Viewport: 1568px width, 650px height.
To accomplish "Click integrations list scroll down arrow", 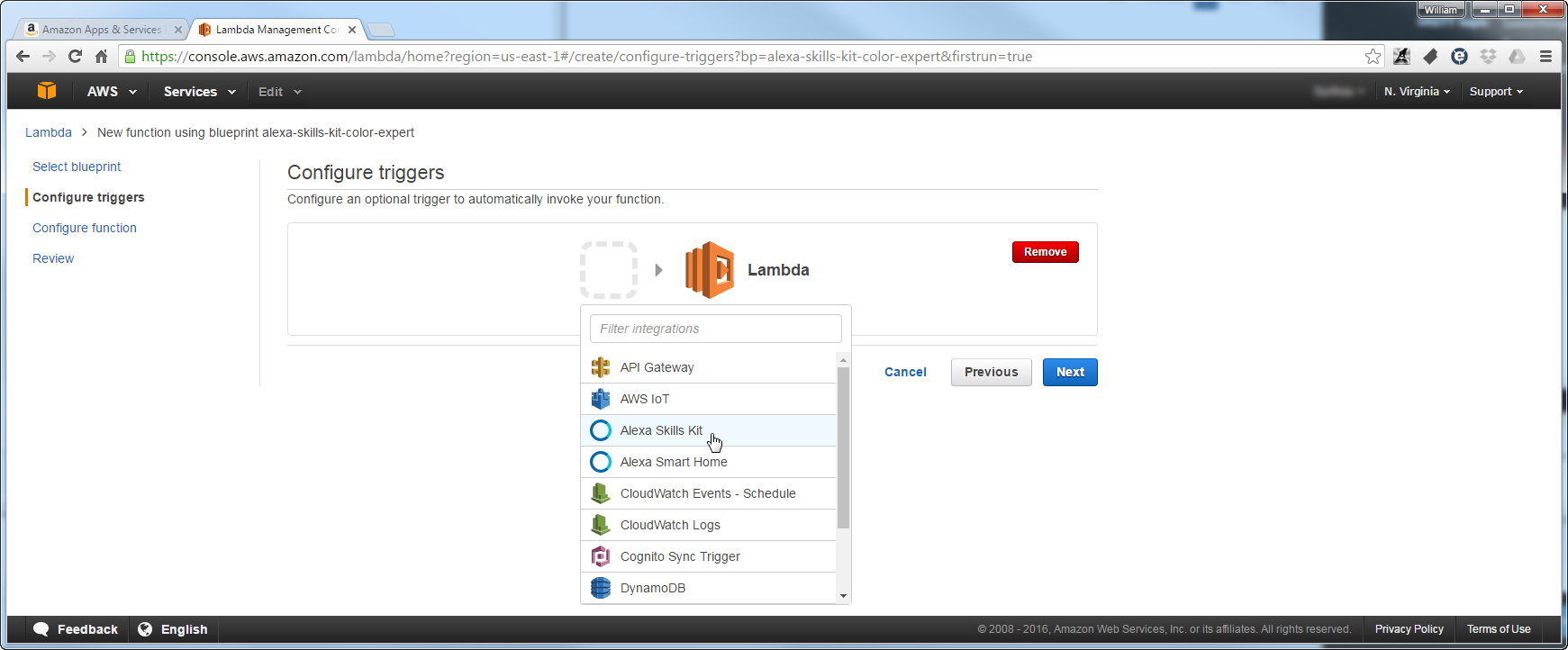I will click(x=843, y=596).
